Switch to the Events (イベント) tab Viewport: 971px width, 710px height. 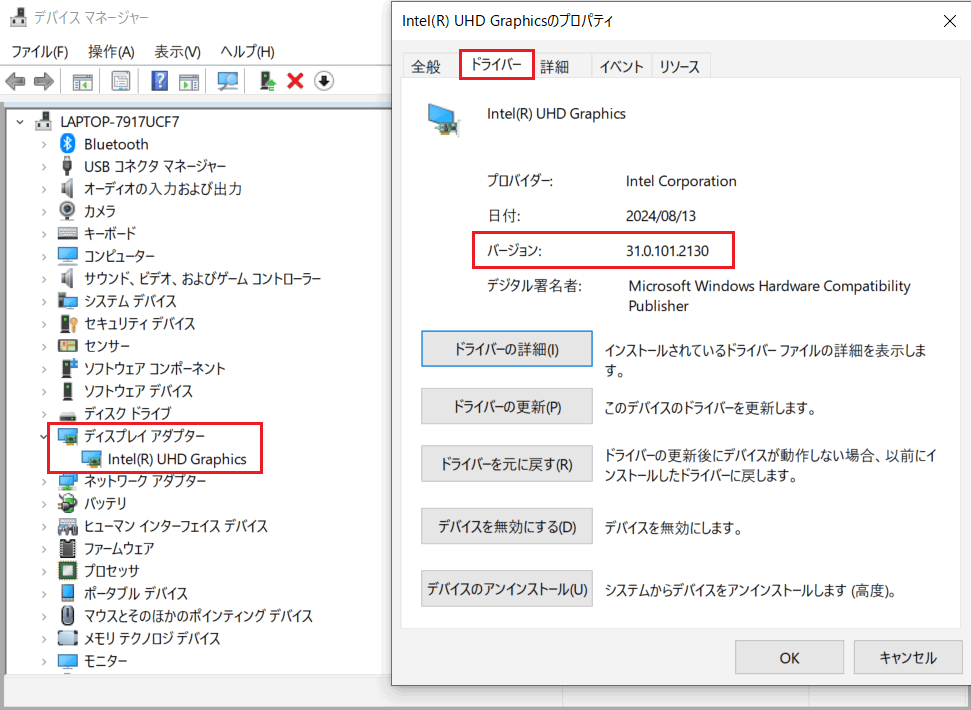click(x=622, y=66)
